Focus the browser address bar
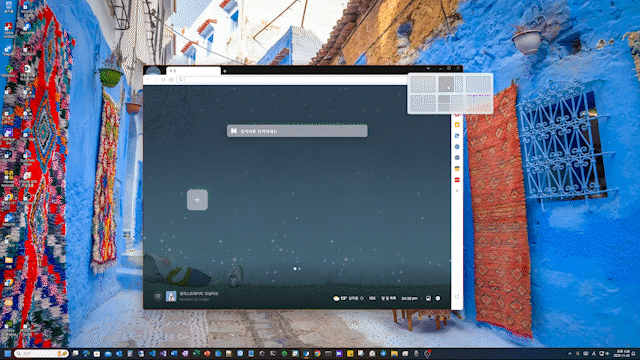 292,80
